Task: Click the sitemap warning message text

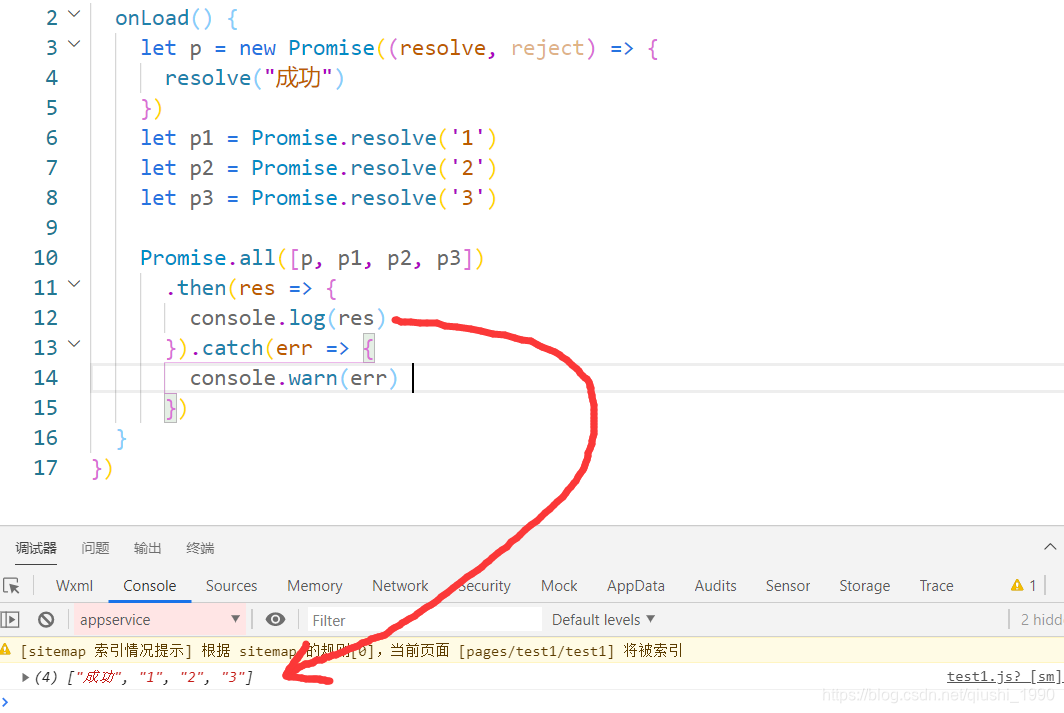Action: [x=351, y=651]
